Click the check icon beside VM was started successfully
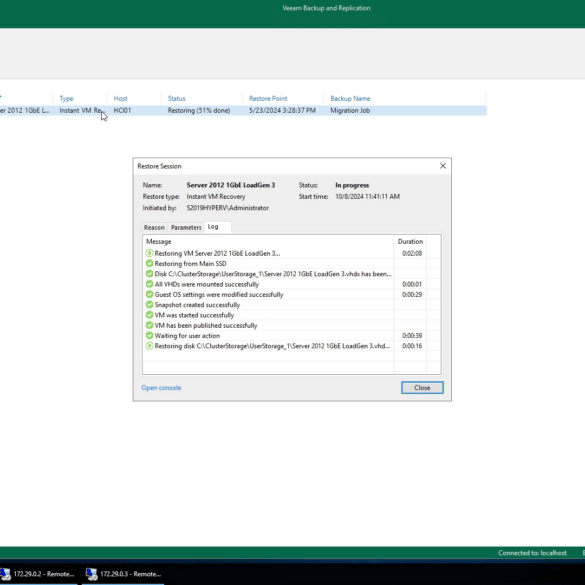This screenshot has height=585, width=585. pos(149,315)
